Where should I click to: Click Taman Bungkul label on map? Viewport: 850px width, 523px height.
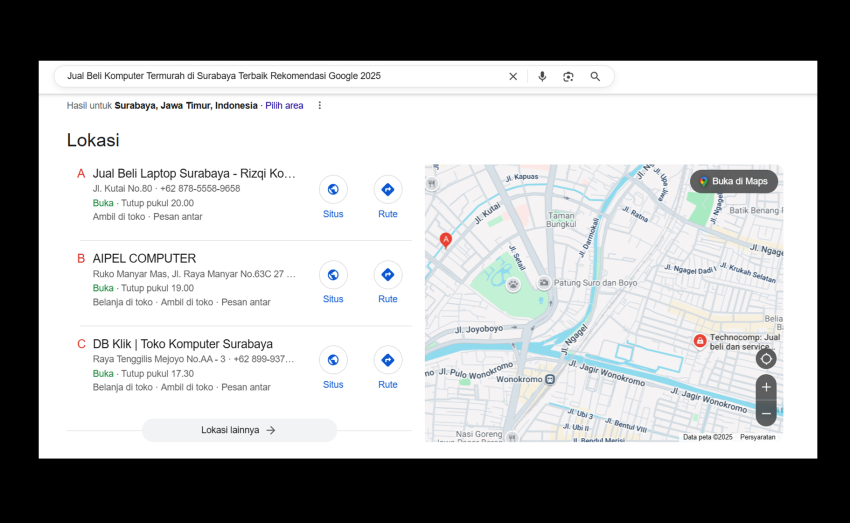pos(561,219)
